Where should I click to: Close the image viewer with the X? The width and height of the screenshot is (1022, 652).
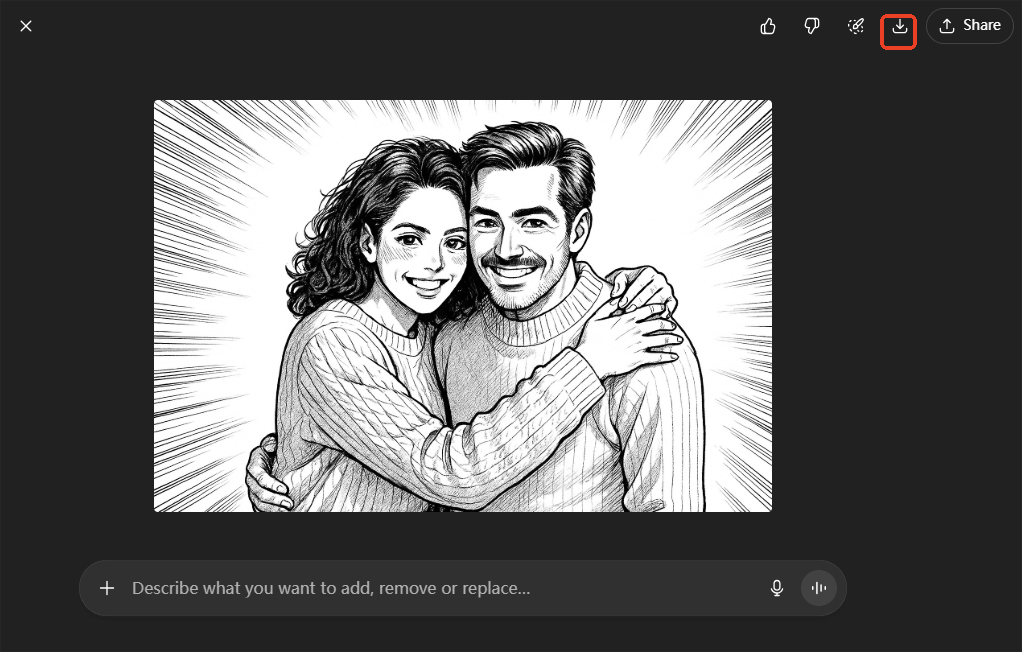(x=26, y=26)
